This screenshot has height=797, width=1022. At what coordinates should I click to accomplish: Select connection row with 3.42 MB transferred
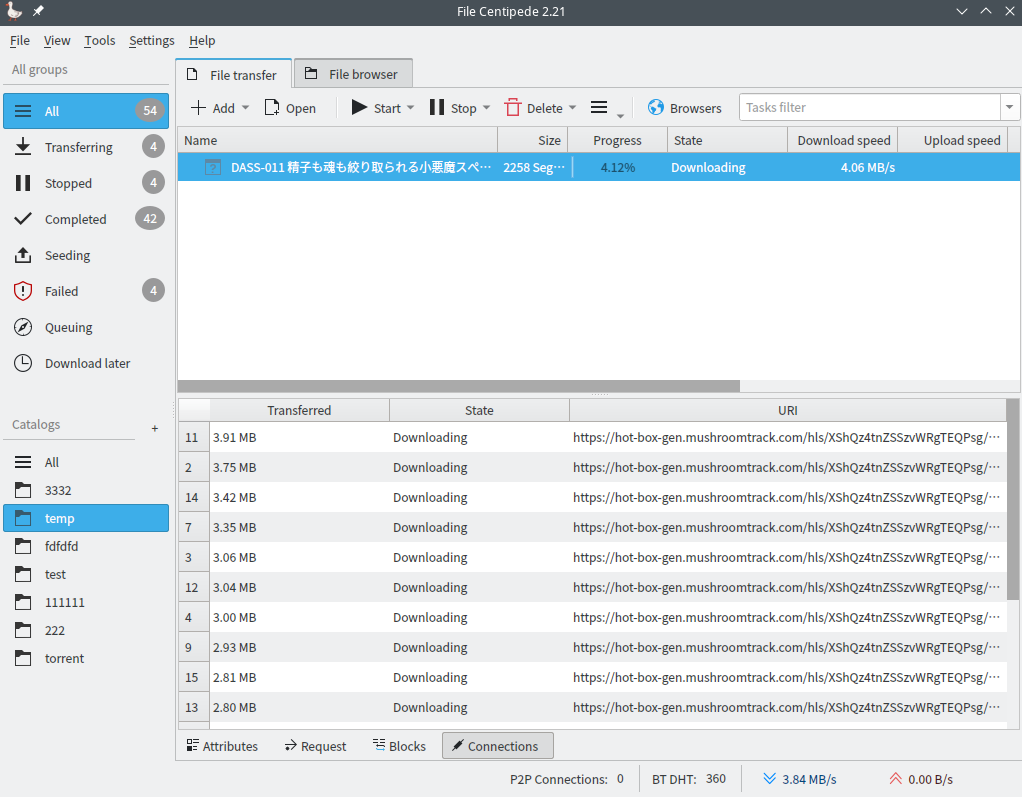click(592, 497)
